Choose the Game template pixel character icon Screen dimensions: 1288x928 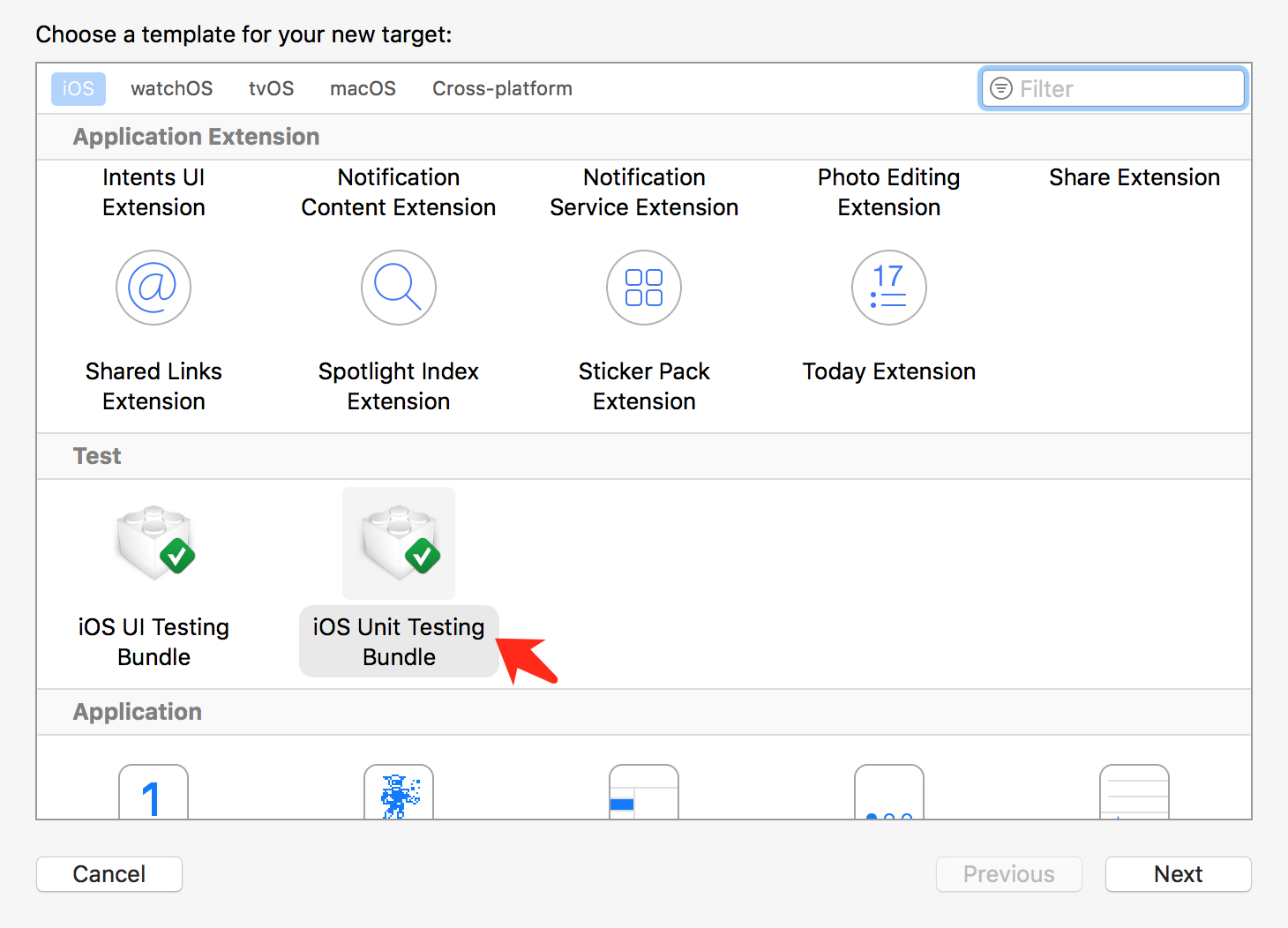pyautogui.click(x=399, y=791)
